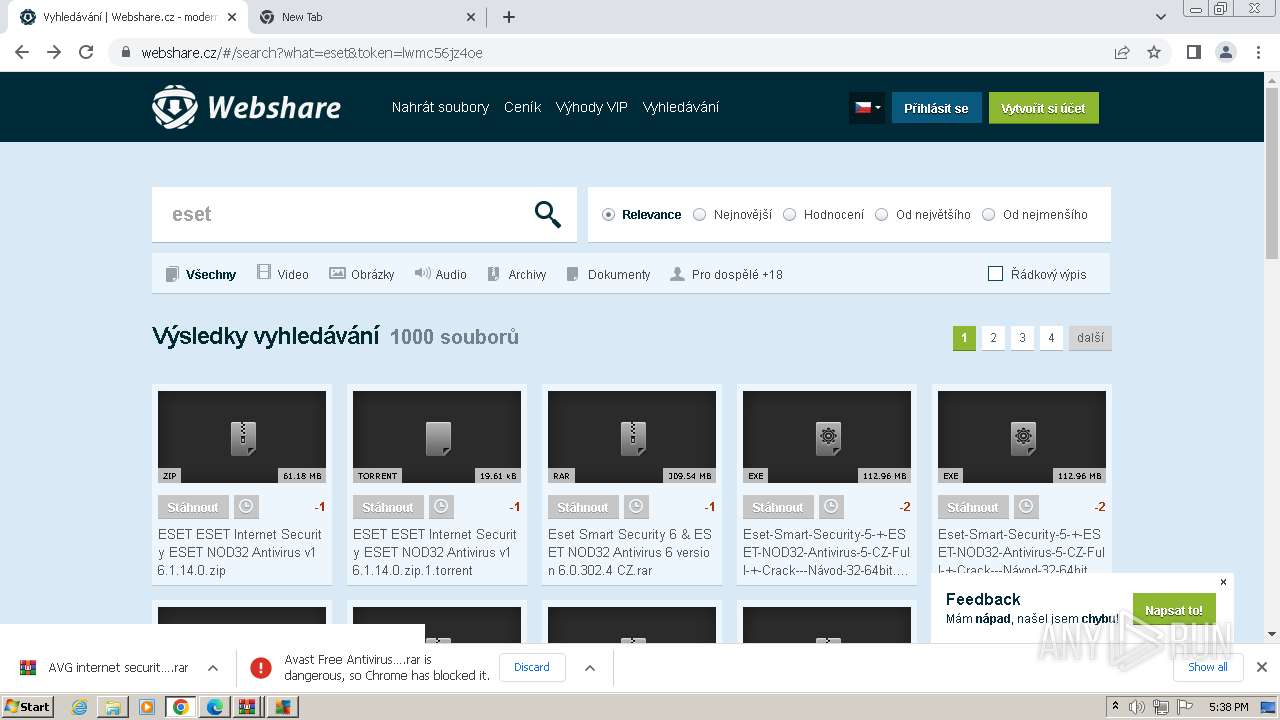Go back to the previous page
This screenshot has width=1280, height=720.
coord(22,52)
